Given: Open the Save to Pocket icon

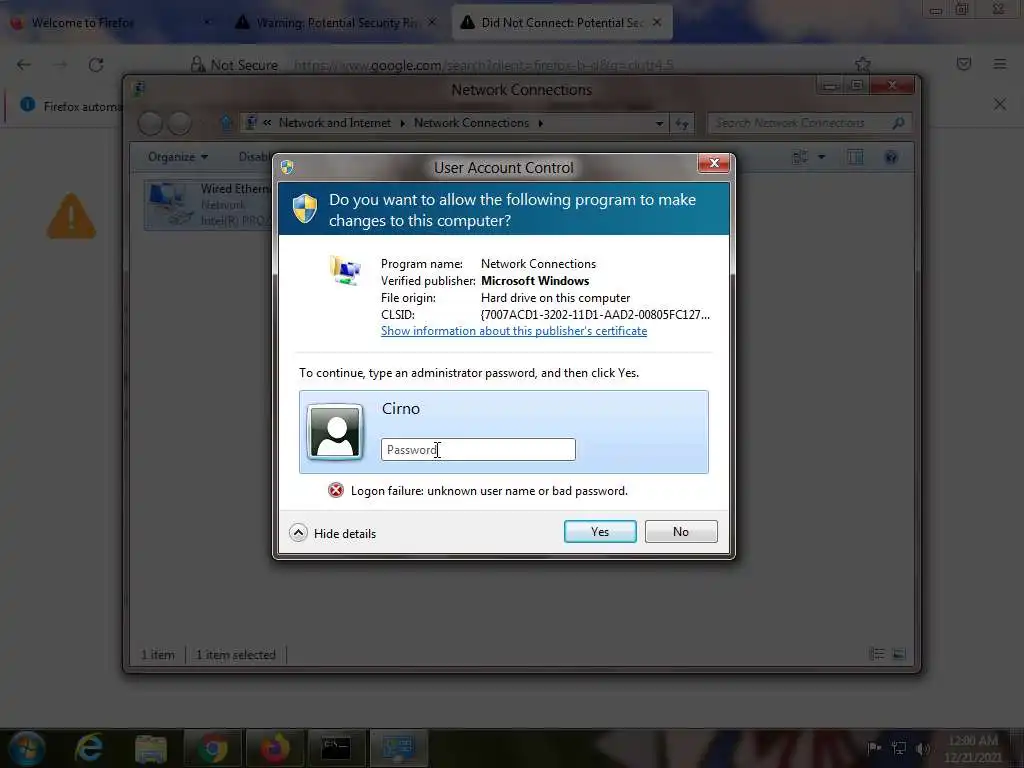Looking at the screenshot, I should (964, 64).
